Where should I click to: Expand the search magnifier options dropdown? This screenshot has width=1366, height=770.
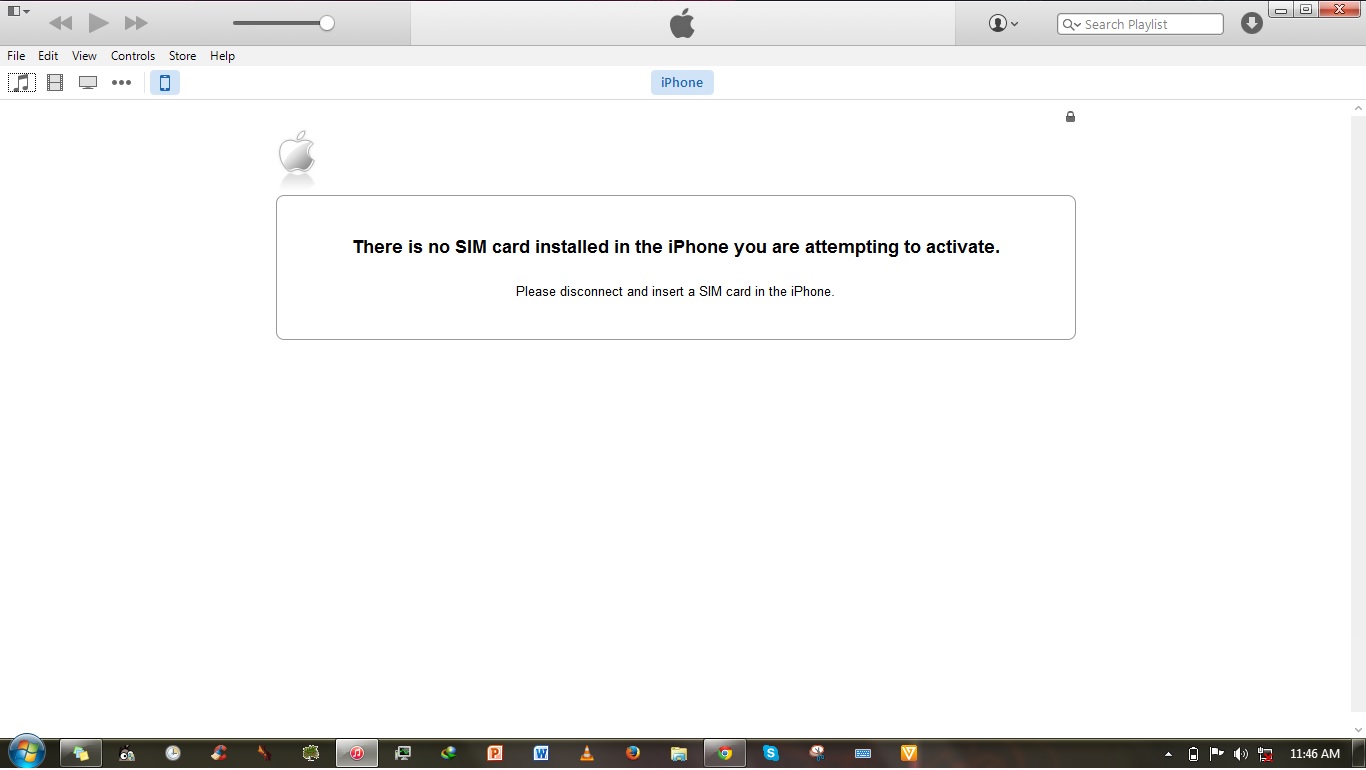[1071, 24]
